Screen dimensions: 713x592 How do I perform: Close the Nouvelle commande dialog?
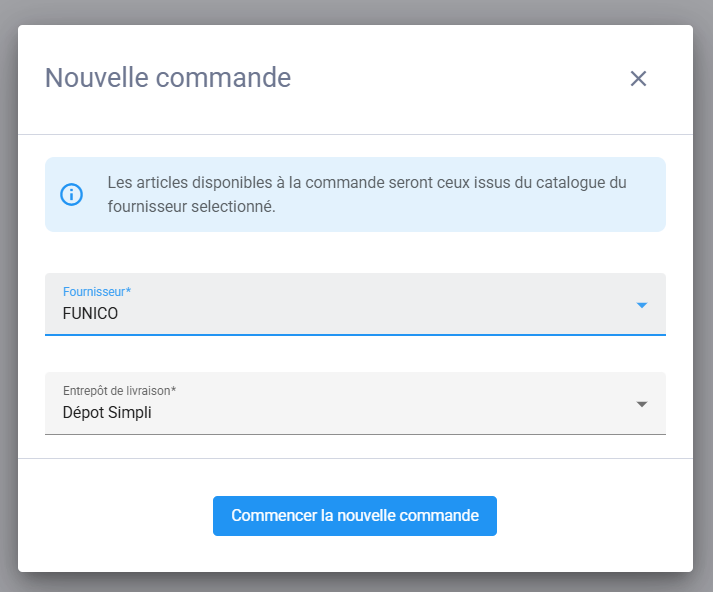point(638,79)
